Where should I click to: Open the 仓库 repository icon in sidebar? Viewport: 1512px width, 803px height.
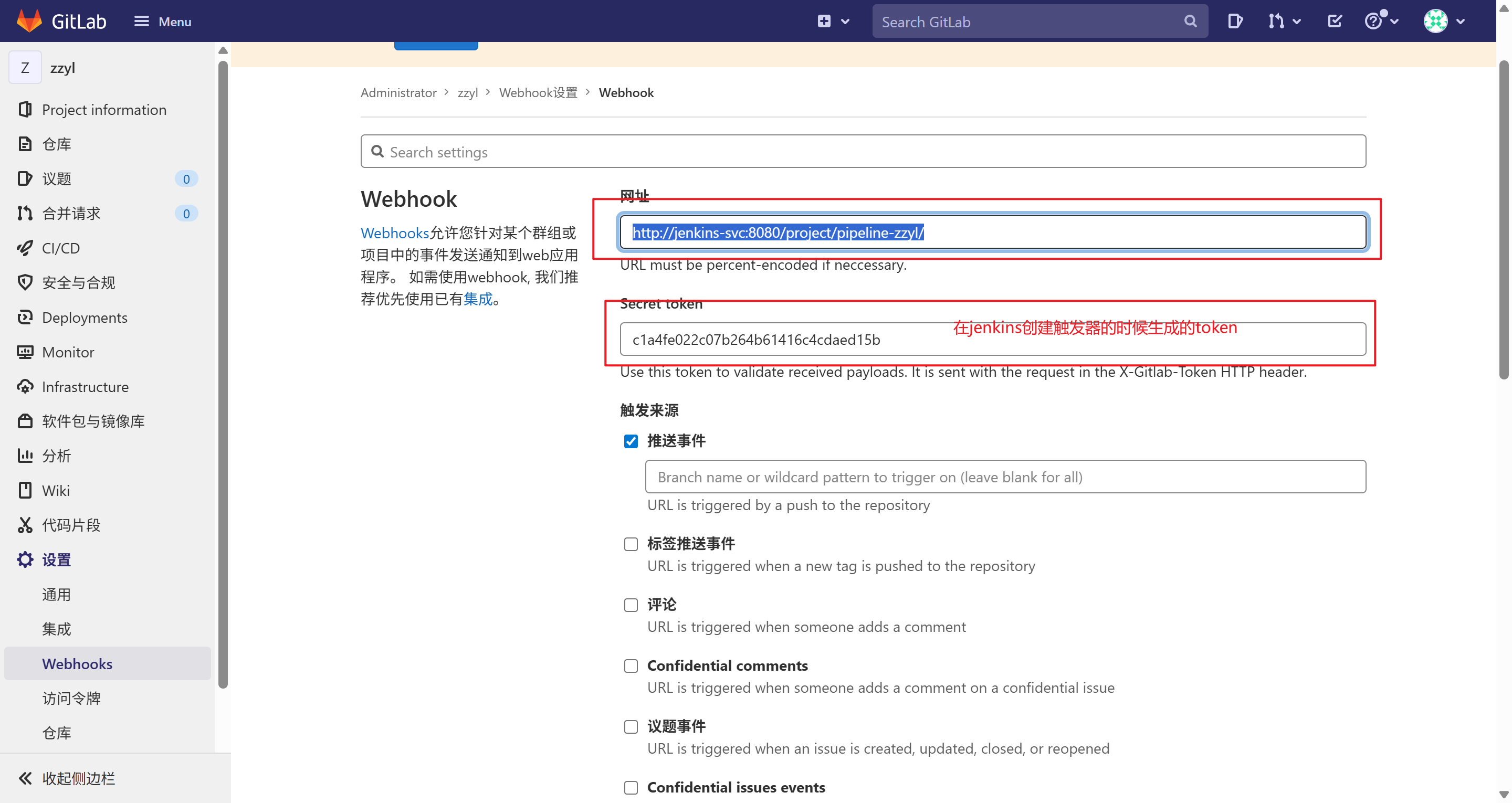[x=25, y=144]
